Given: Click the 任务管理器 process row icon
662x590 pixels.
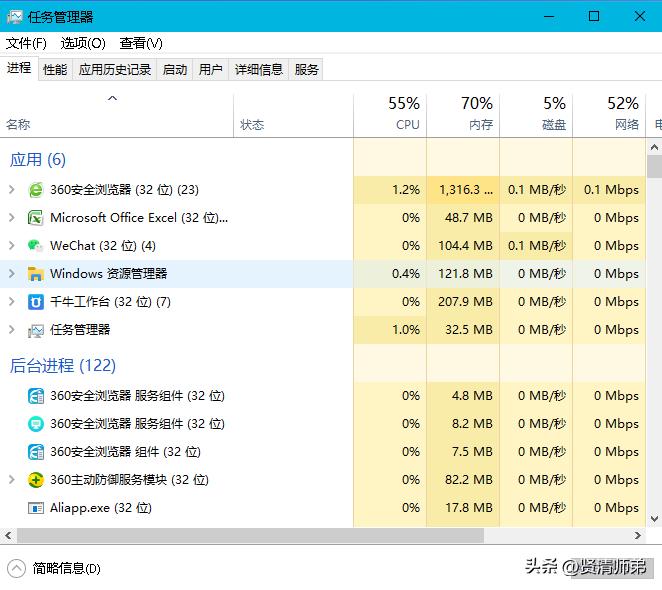Looking at the screenshot, I should click(36, 330).
